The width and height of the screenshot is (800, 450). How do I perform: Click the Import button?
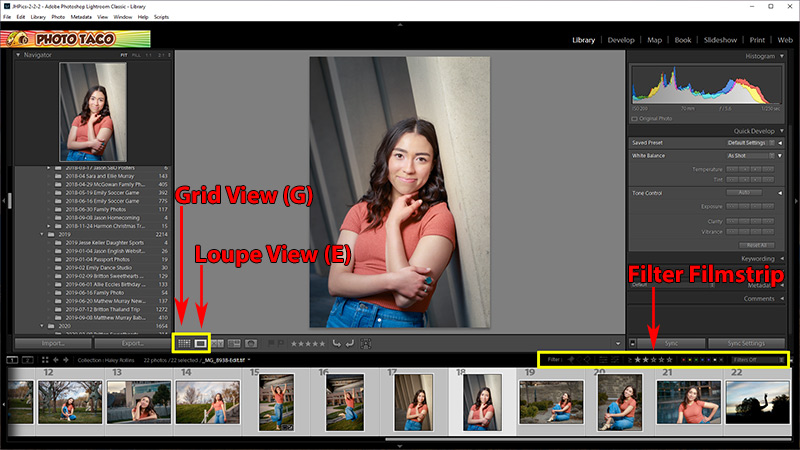point(53,343)
